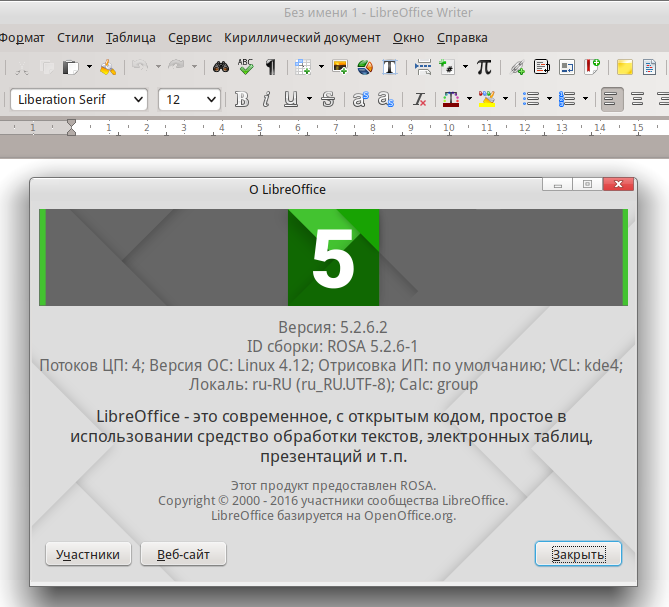
Task: Click the Insert Text Box icon
Action: pyautogui.click(x=390, y=67)
